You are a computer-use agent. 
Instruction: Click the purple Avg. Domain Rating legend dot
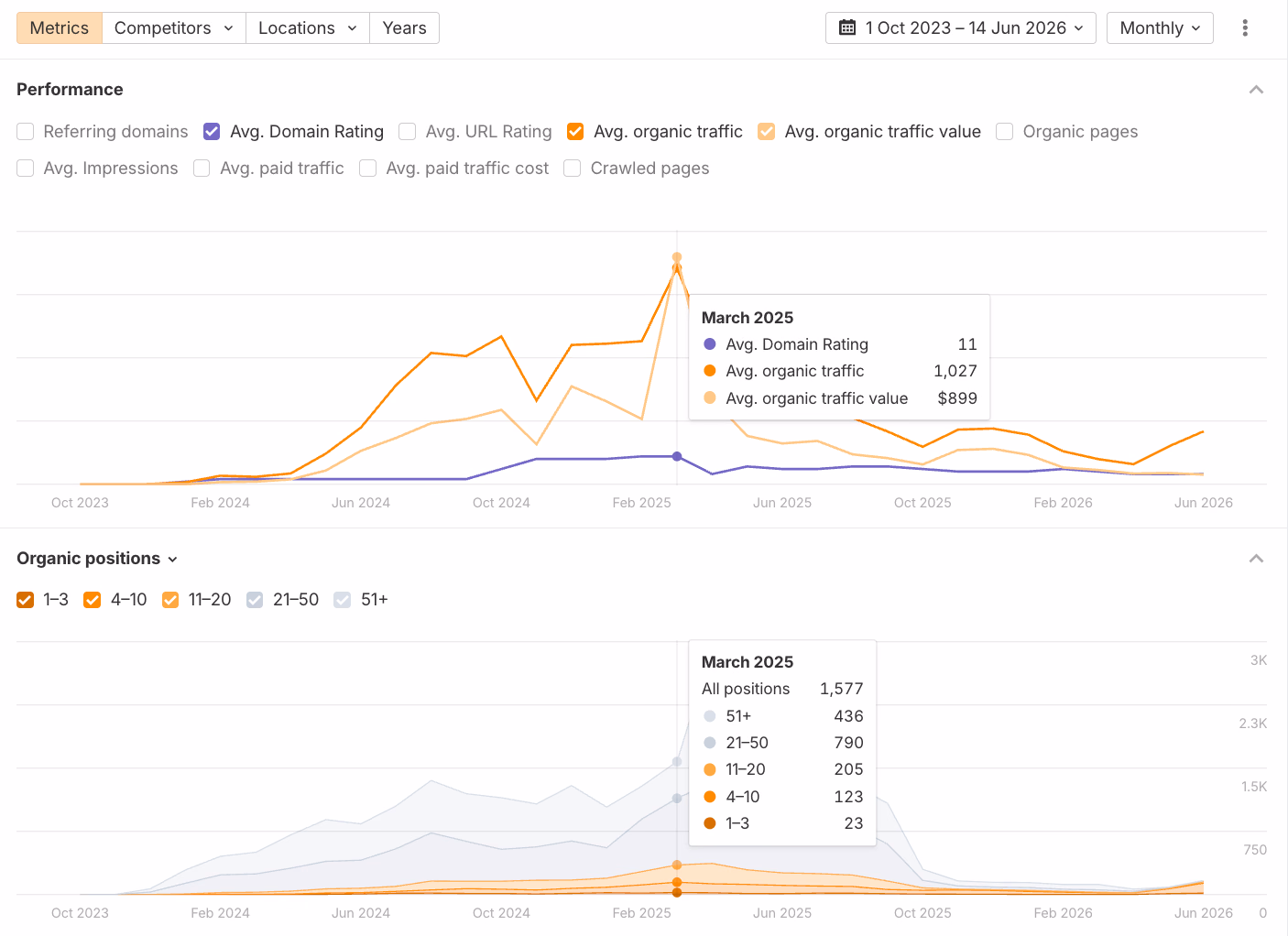coord(710,344)
